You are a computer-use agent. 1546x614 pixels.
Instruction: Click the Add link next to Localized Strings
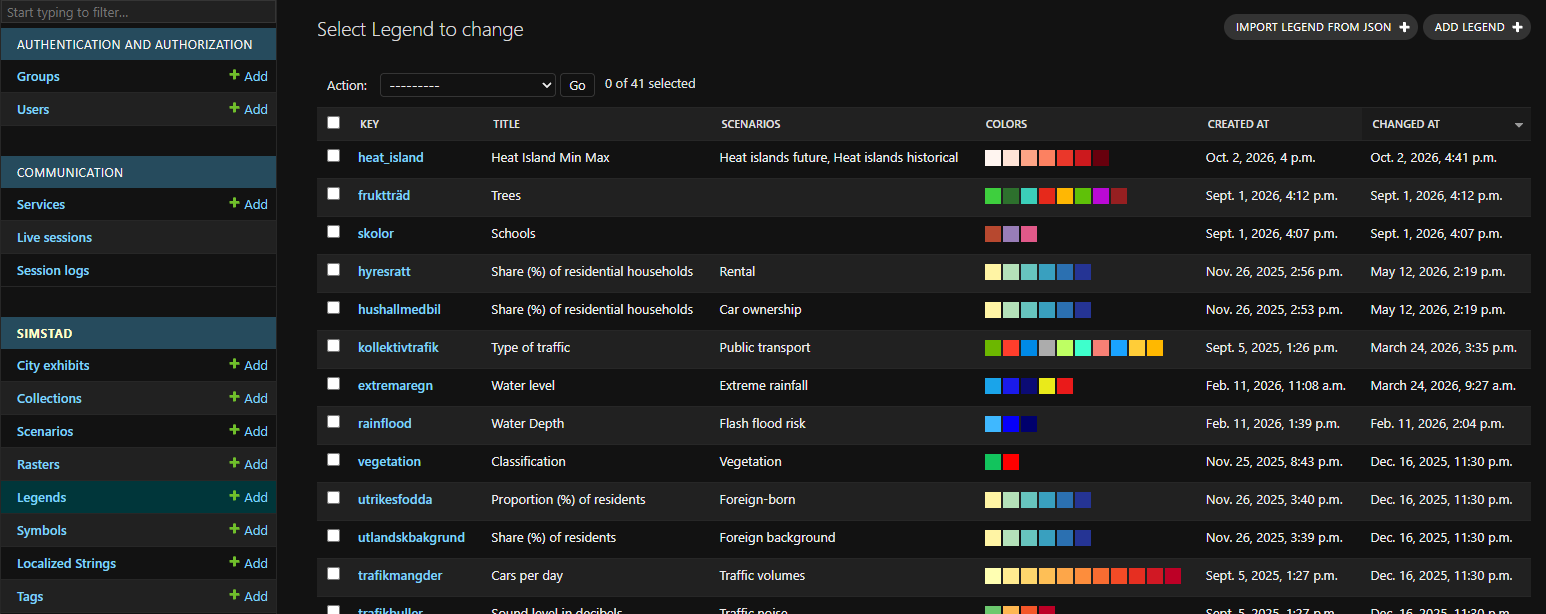coord(248,563)
